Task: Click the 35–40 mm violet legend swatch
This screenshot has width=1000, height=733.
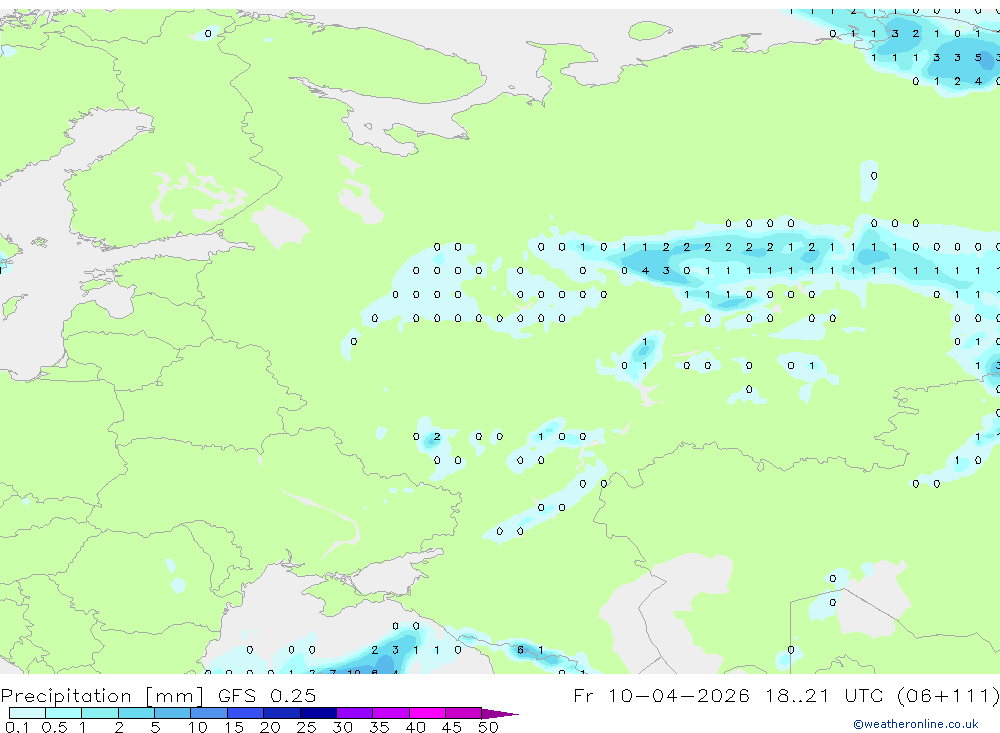Action: [391, 713]
